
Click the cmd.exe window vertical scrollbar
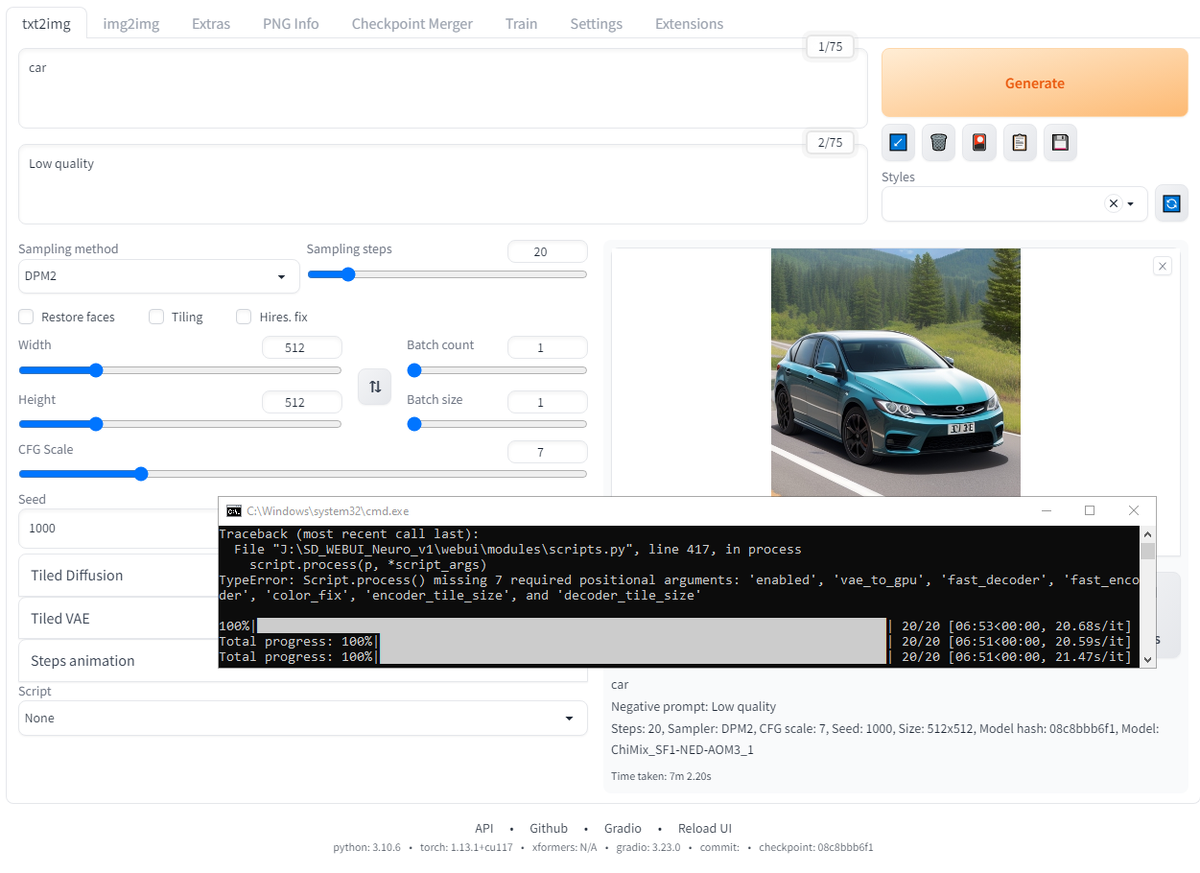(1147, 597)
